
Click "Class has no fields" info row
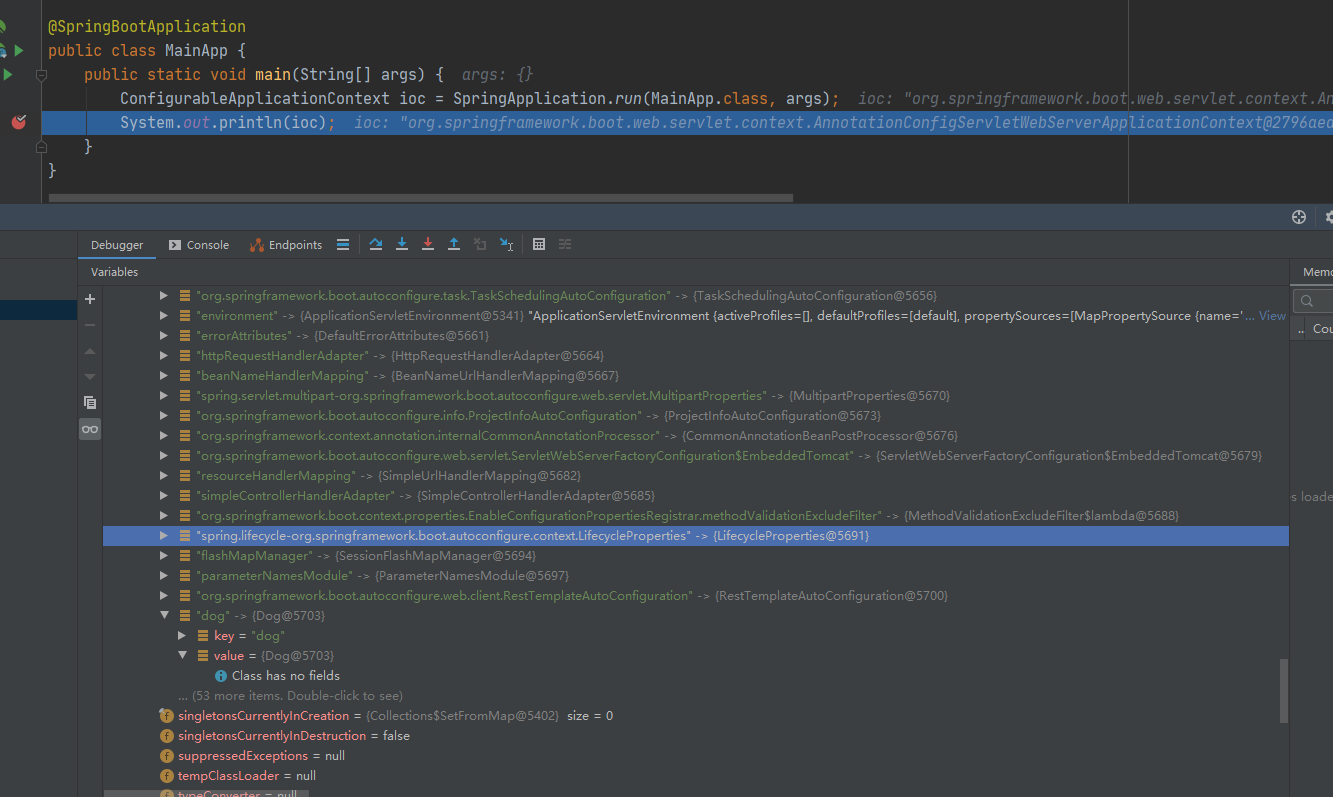(x=696, y=676)
